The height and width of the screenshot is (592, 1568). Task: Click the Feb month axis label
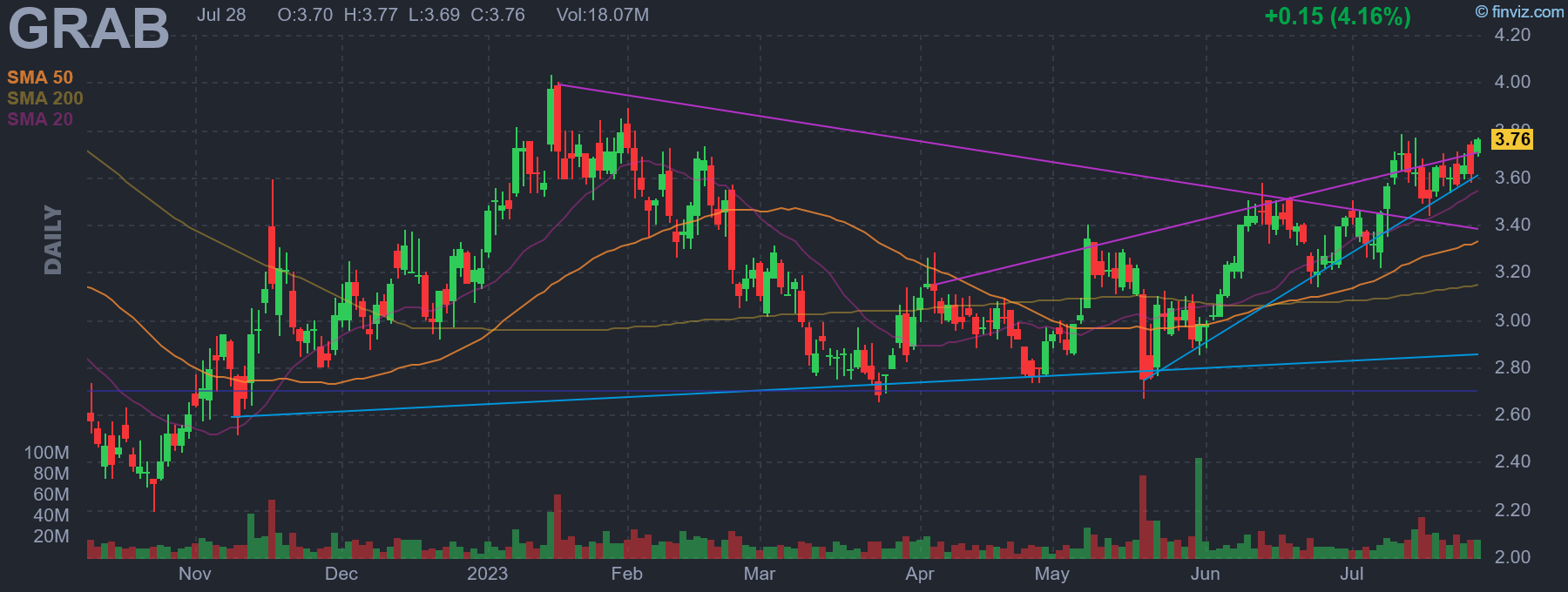coord(627,574)
